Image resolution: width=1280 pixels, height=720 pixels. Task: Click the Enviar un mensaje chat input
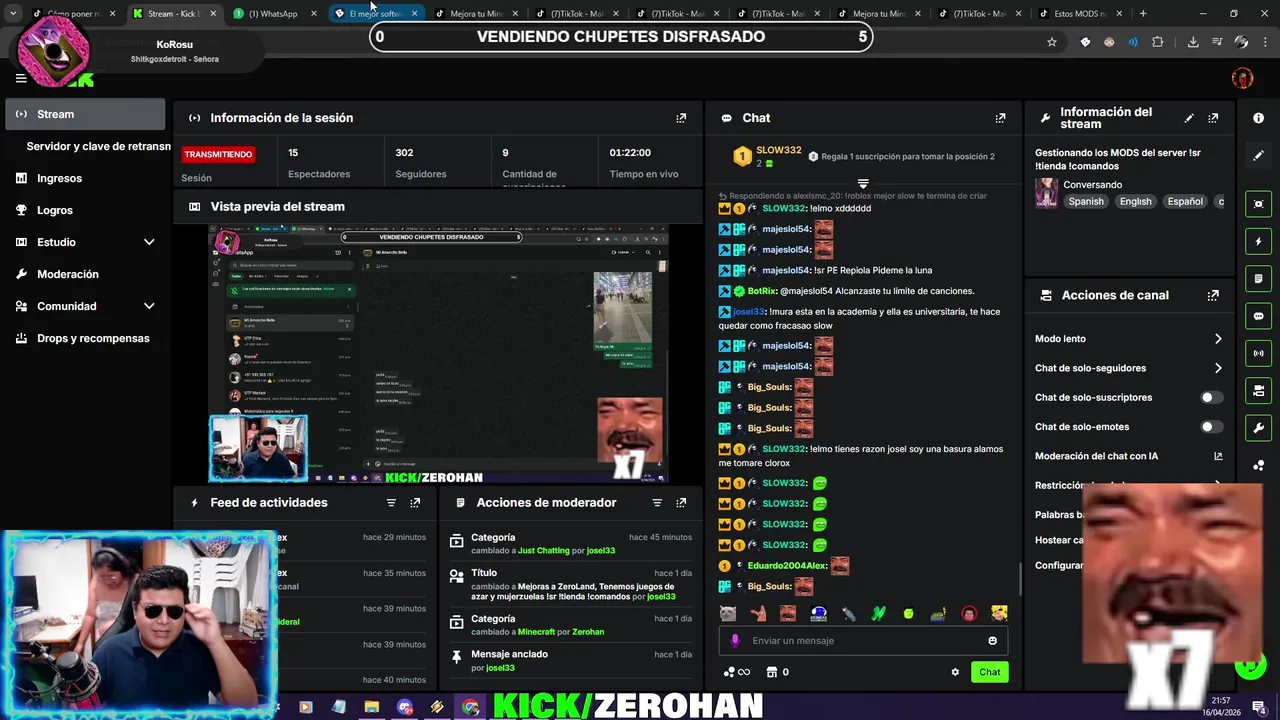[x=863, y=641]
